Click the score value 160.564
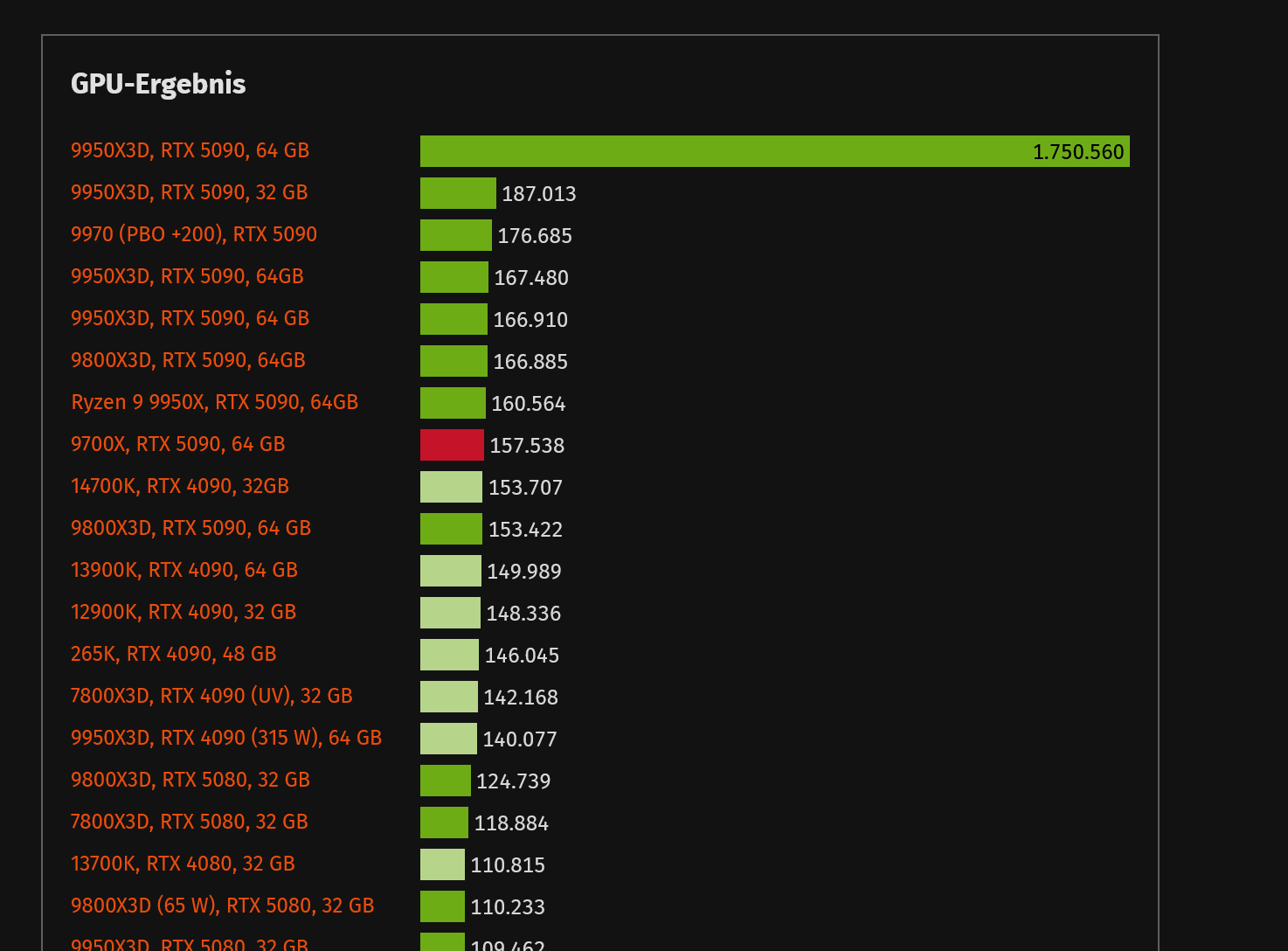This screenshot has width=1288, height=951. coord(529,404)
